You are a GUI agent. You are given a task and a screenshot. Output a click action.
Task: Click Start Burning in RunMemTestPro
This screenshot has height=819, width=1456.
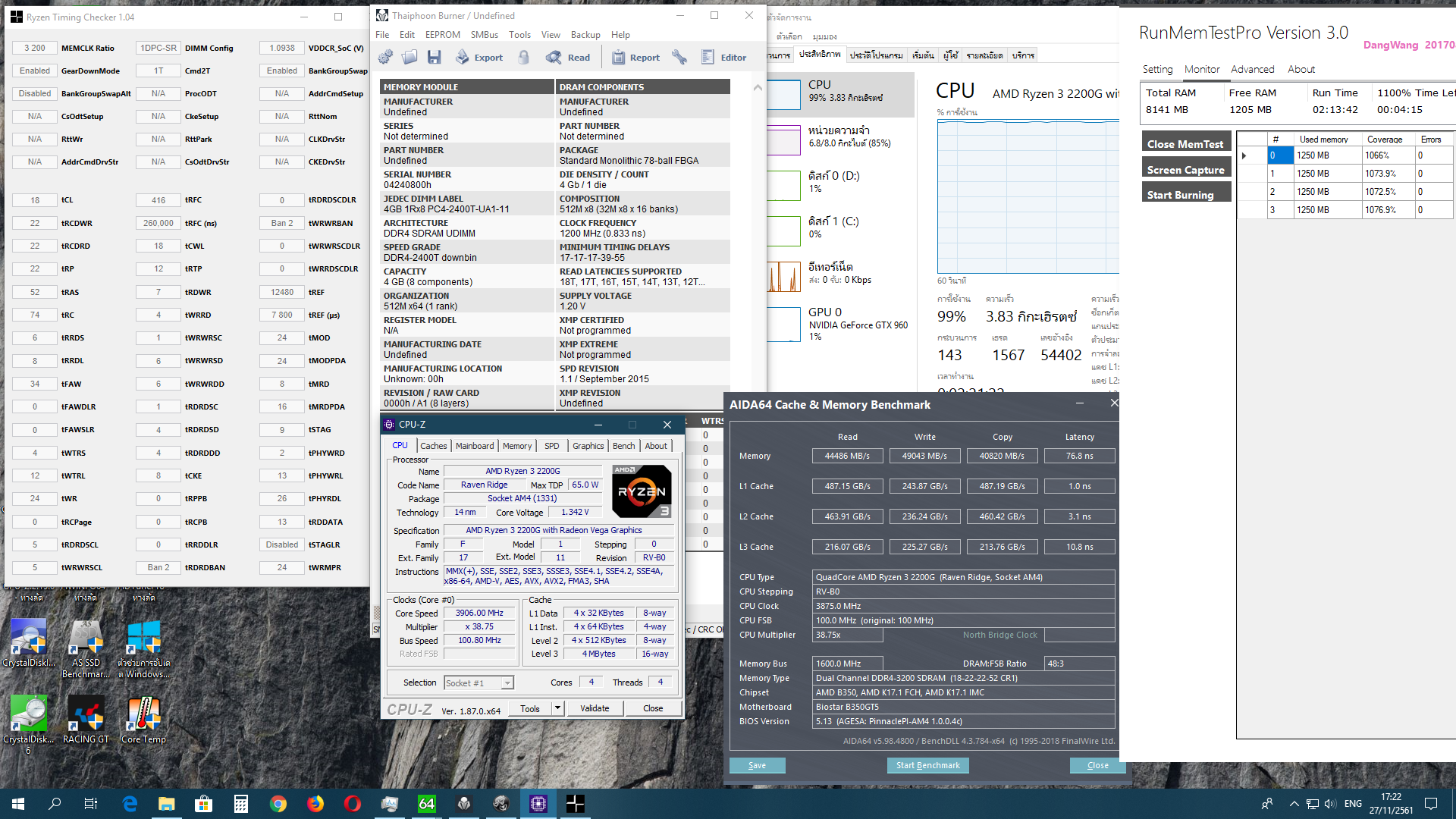pyautogui.click(x=1185, y=194)
